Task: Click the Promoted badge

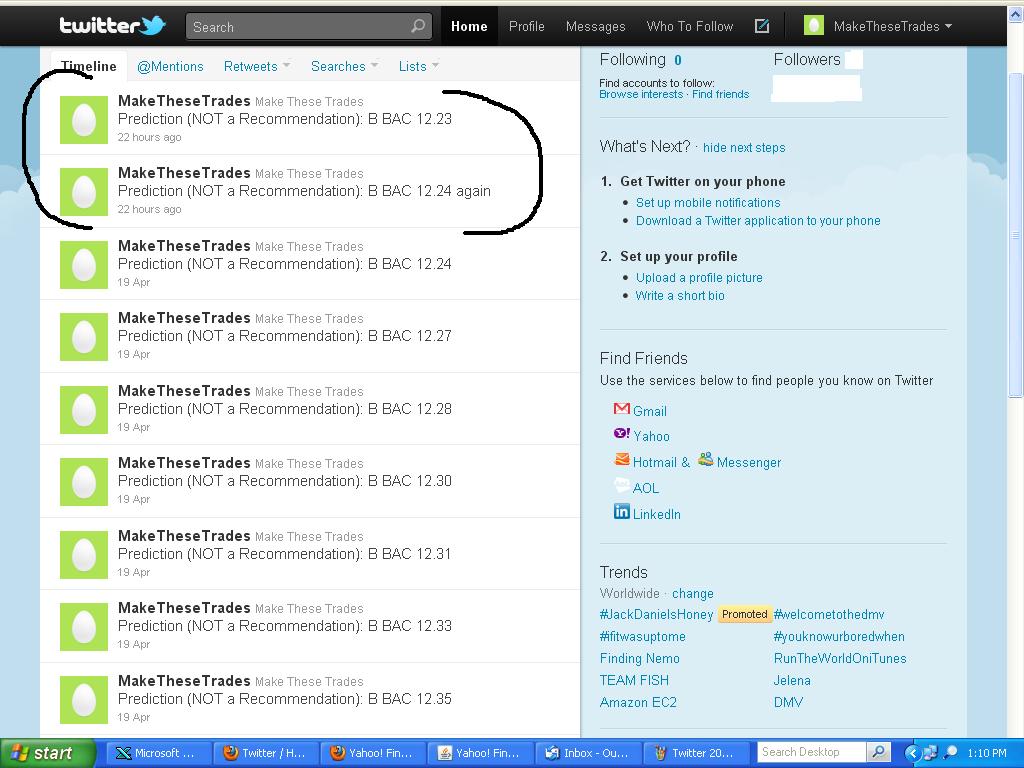Action: pos(744,615)
